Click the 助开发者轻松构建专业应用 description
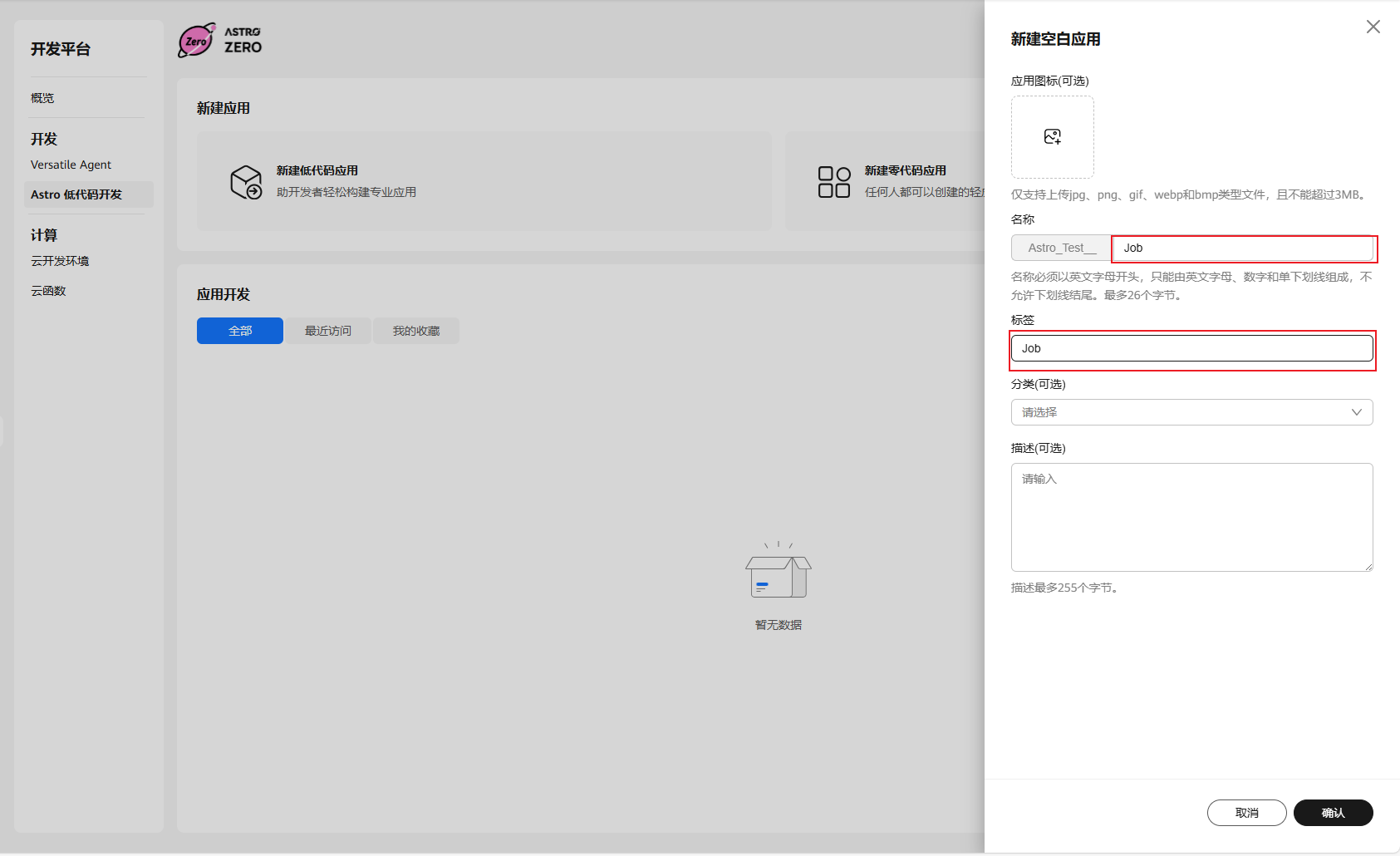 (x=346, y=192)
